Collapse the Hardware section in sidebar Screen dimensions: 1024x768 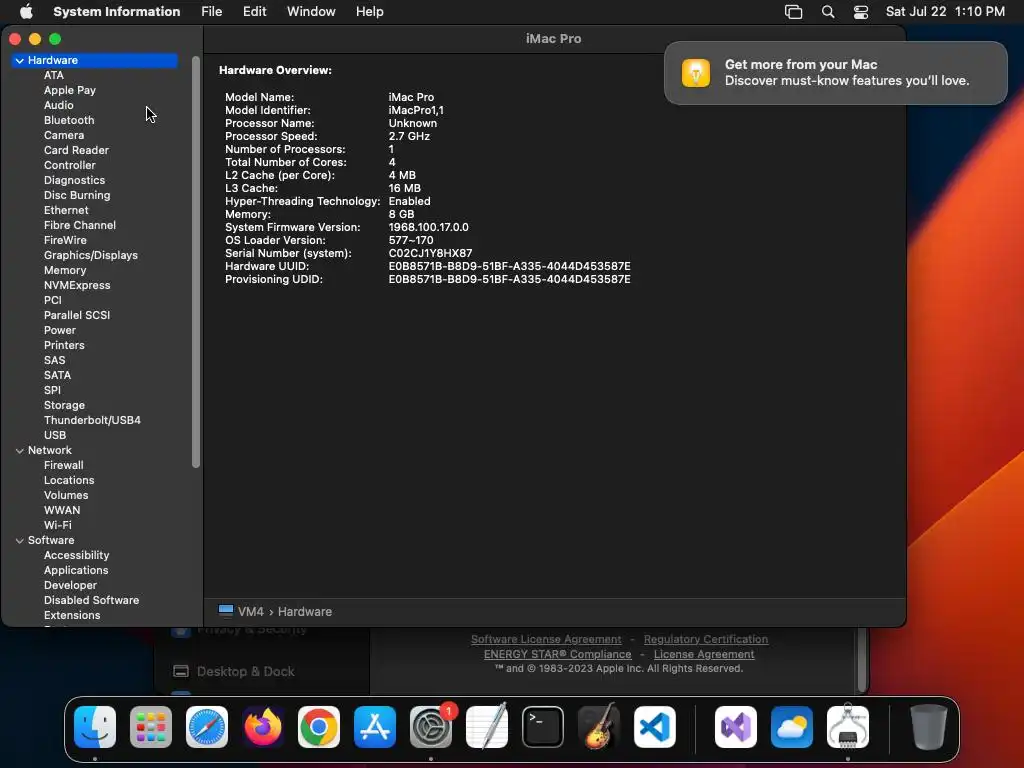pyautogui.click(x=20, y=60)
